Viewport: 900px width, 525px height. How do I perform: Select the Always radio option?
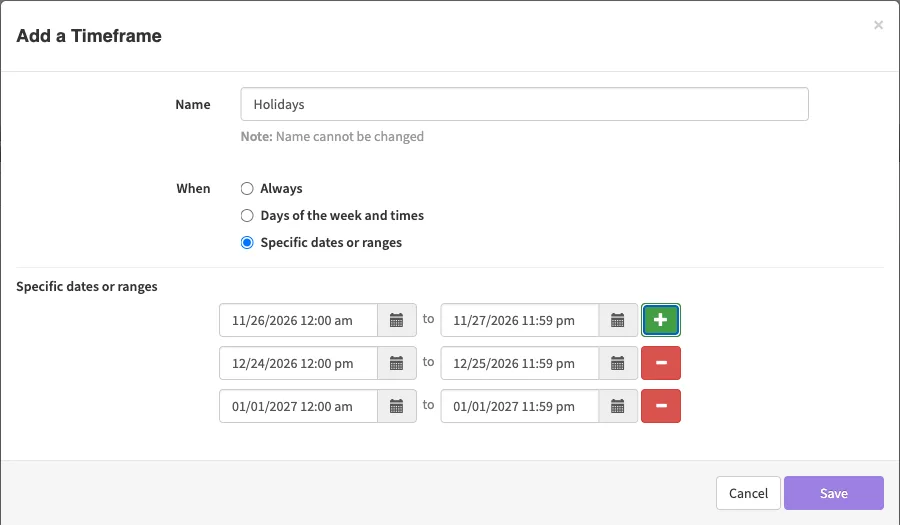247,188
